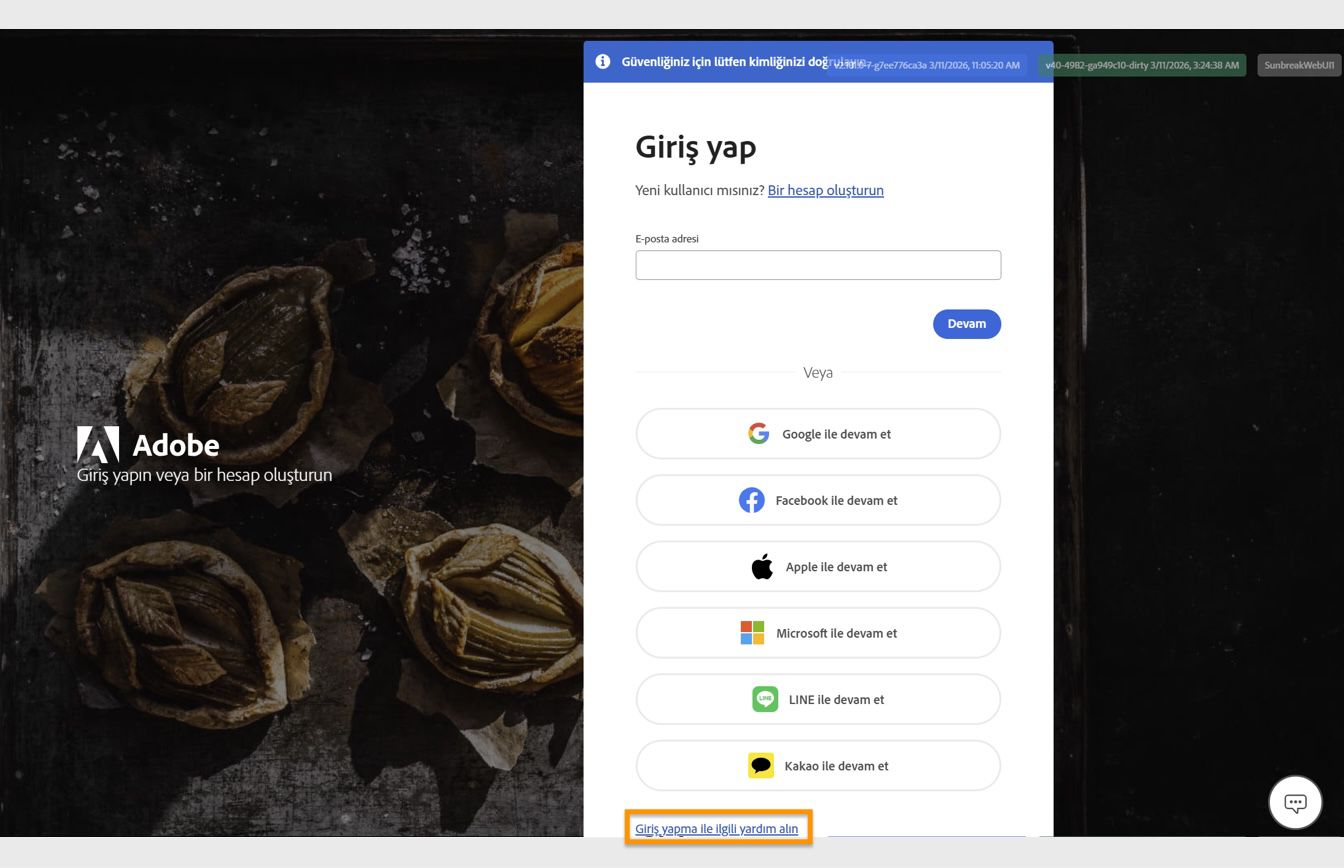Click the 'E-posta adresi' label
The image size is (1344, 868).
pyautogui.click(x=667, y=239)
